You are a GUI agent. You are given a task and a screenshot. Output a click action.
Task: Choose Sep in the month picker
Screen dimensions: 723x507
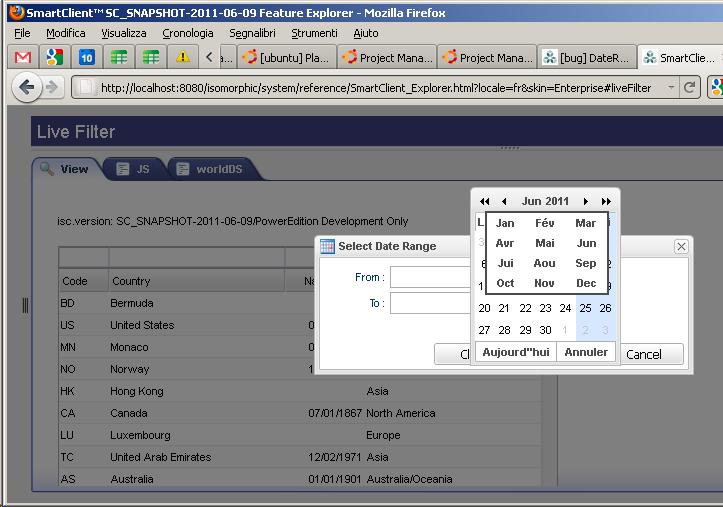585,263
